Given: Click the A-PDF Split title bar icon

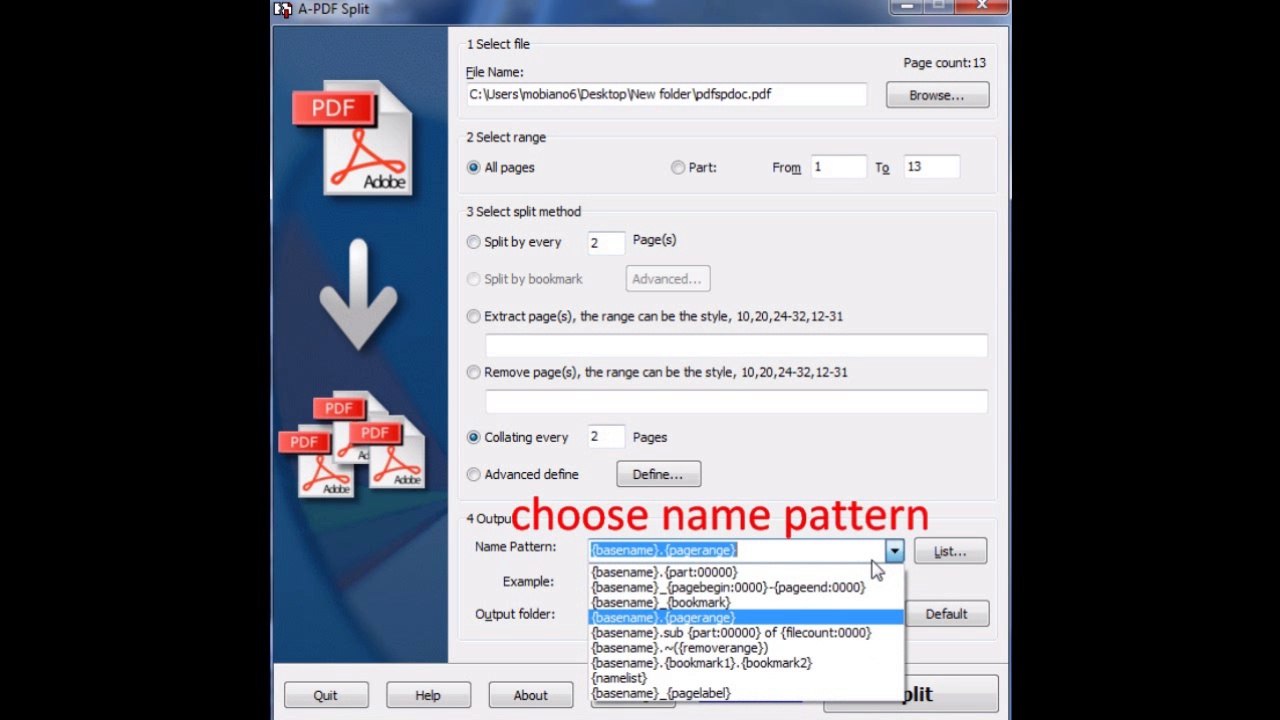Looking at the screenshot, I should [282, 9].
